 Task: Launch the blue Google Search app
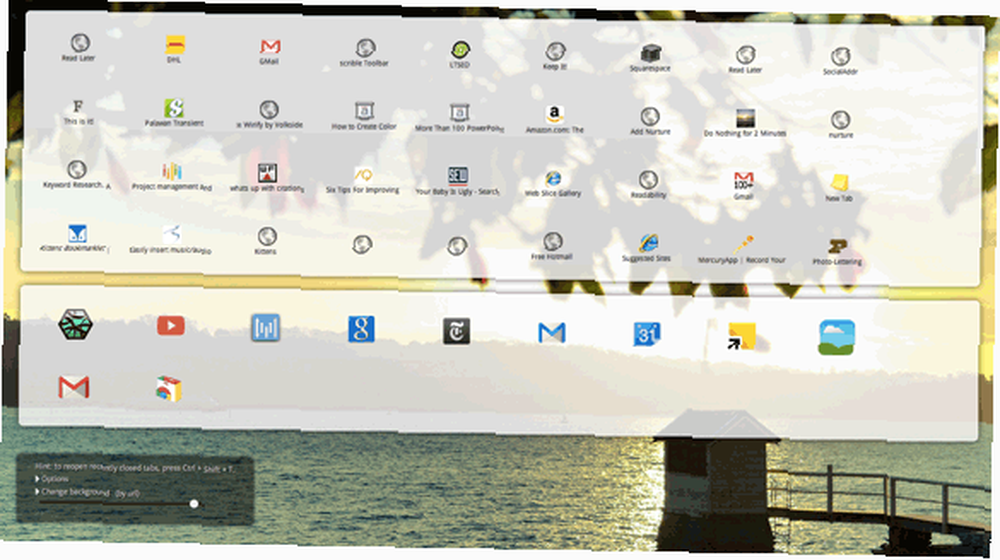pos(361,329)
